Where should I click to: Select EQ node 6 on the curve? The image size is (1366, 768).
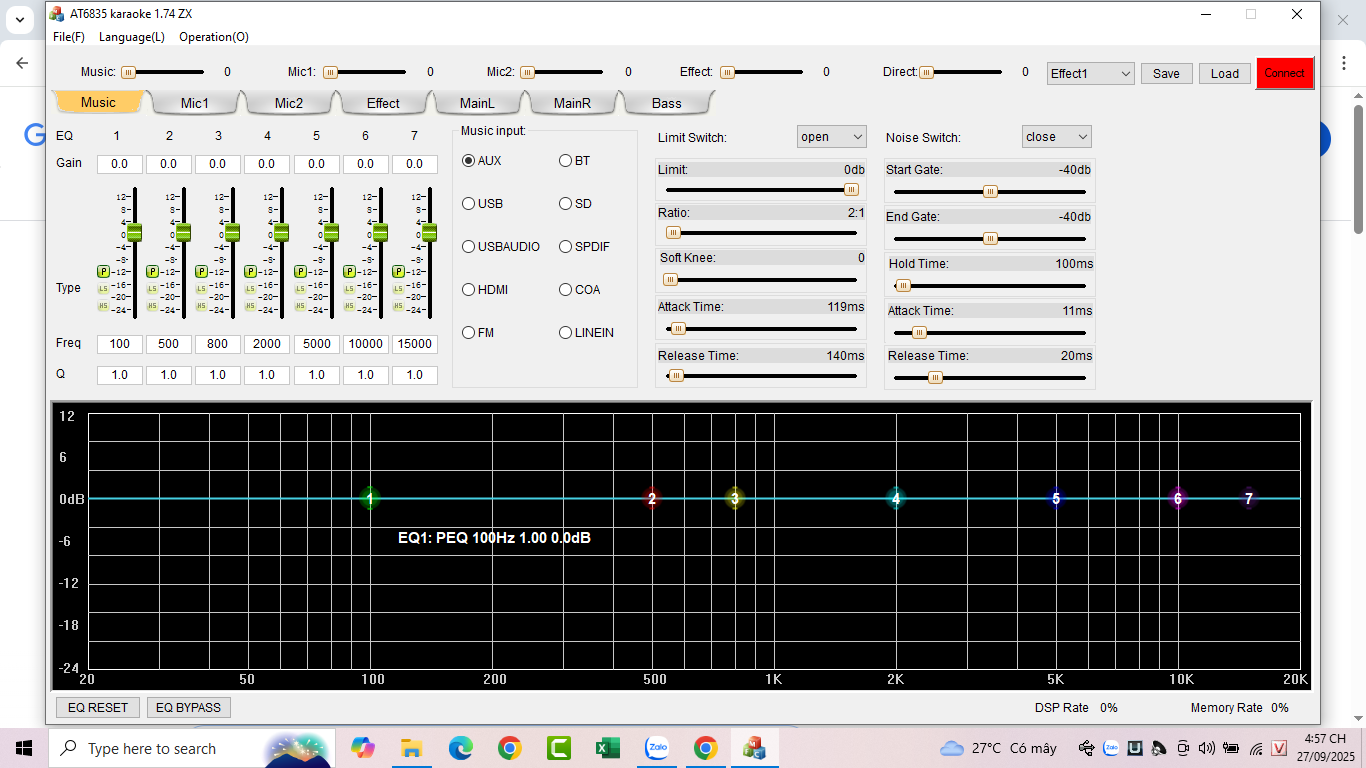tap(1178, 498)
